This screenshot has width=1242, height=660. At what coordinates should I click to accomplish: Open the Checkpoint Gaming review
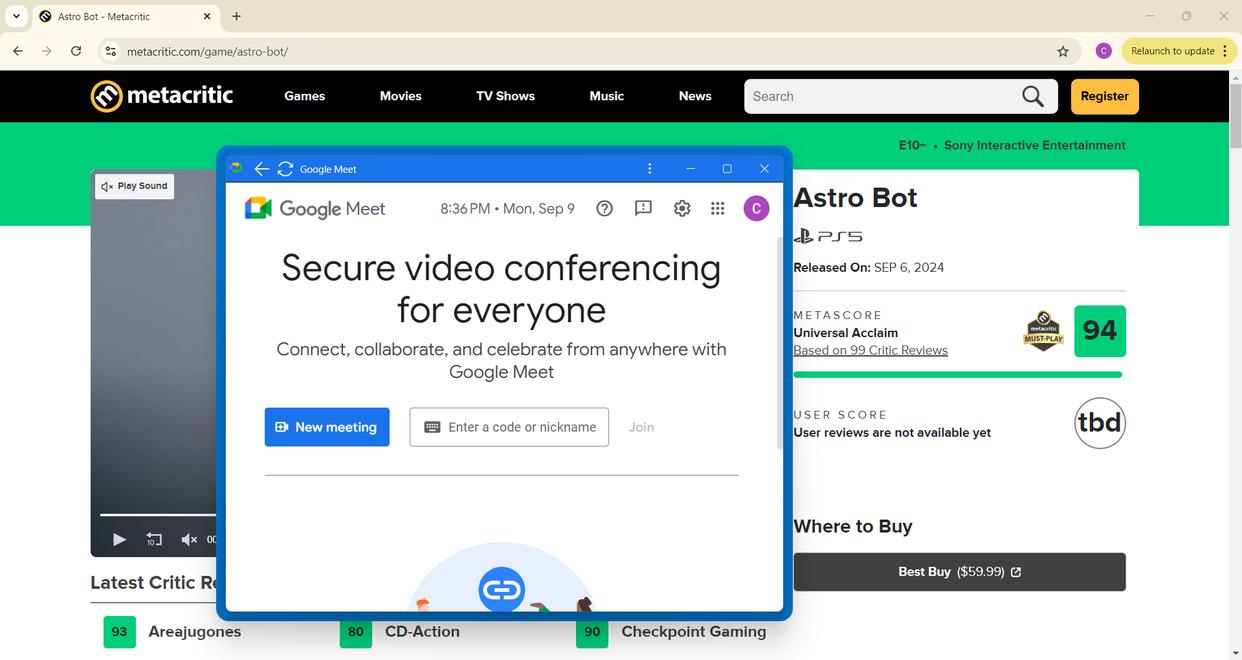point(693,631)
